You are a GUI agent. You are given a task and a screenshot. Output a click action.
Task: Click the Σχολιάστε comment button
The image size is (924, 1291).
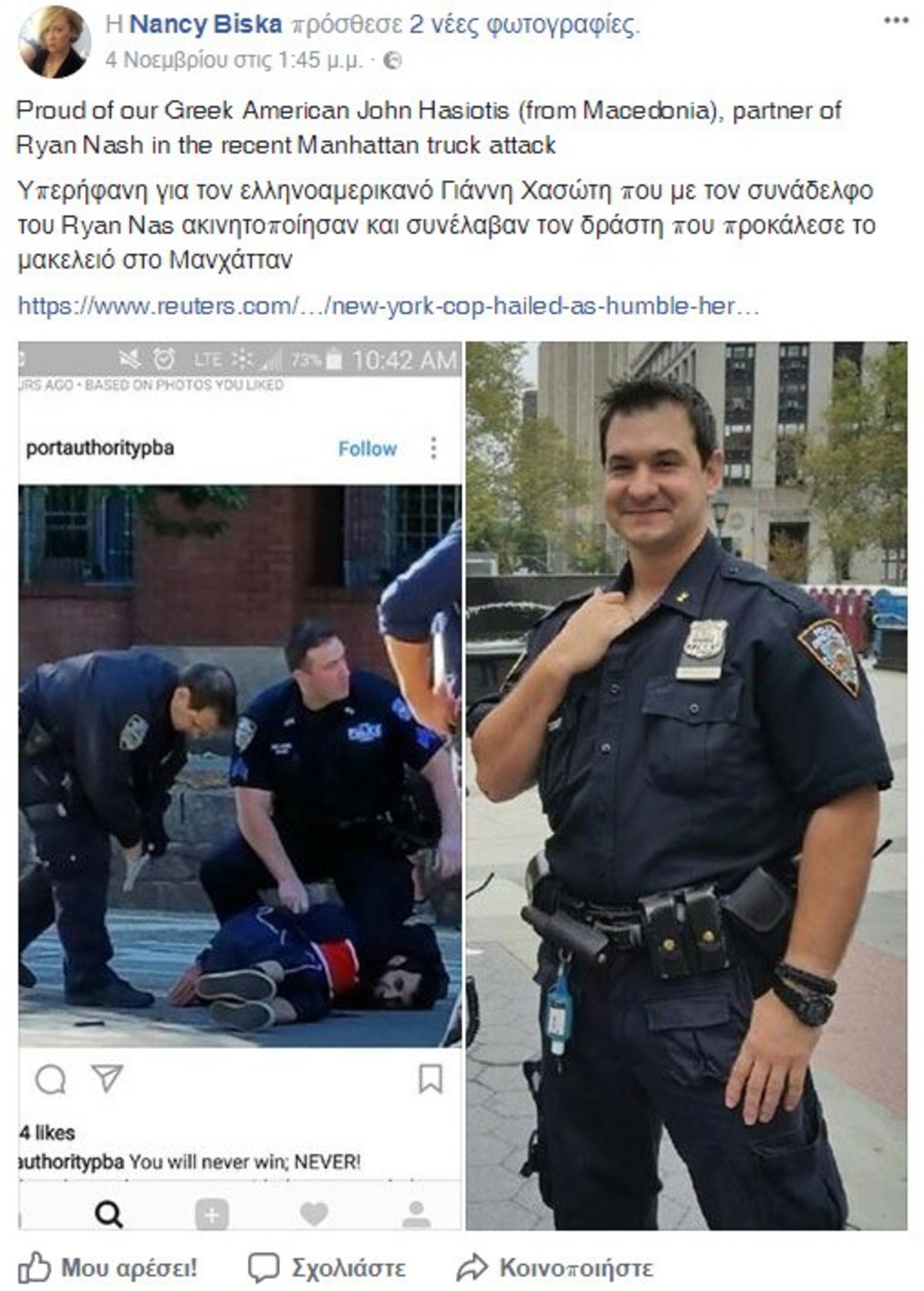click(326, 1268)
